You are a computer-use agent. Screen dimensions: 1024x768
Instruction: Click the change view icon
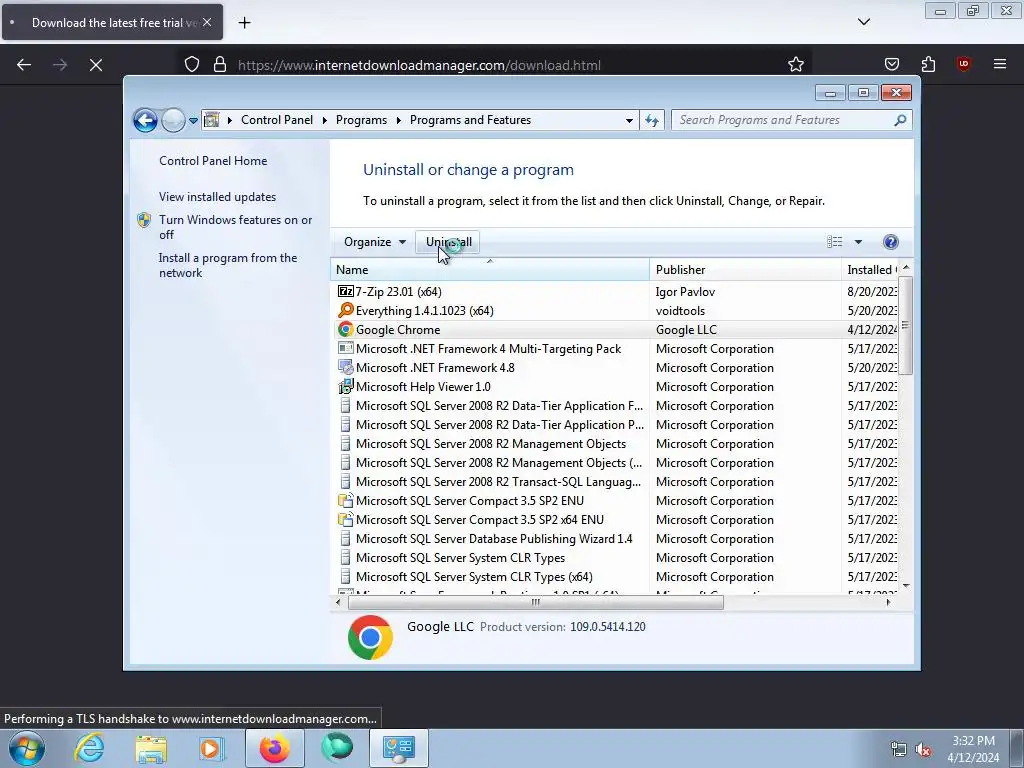coord(835,242)
